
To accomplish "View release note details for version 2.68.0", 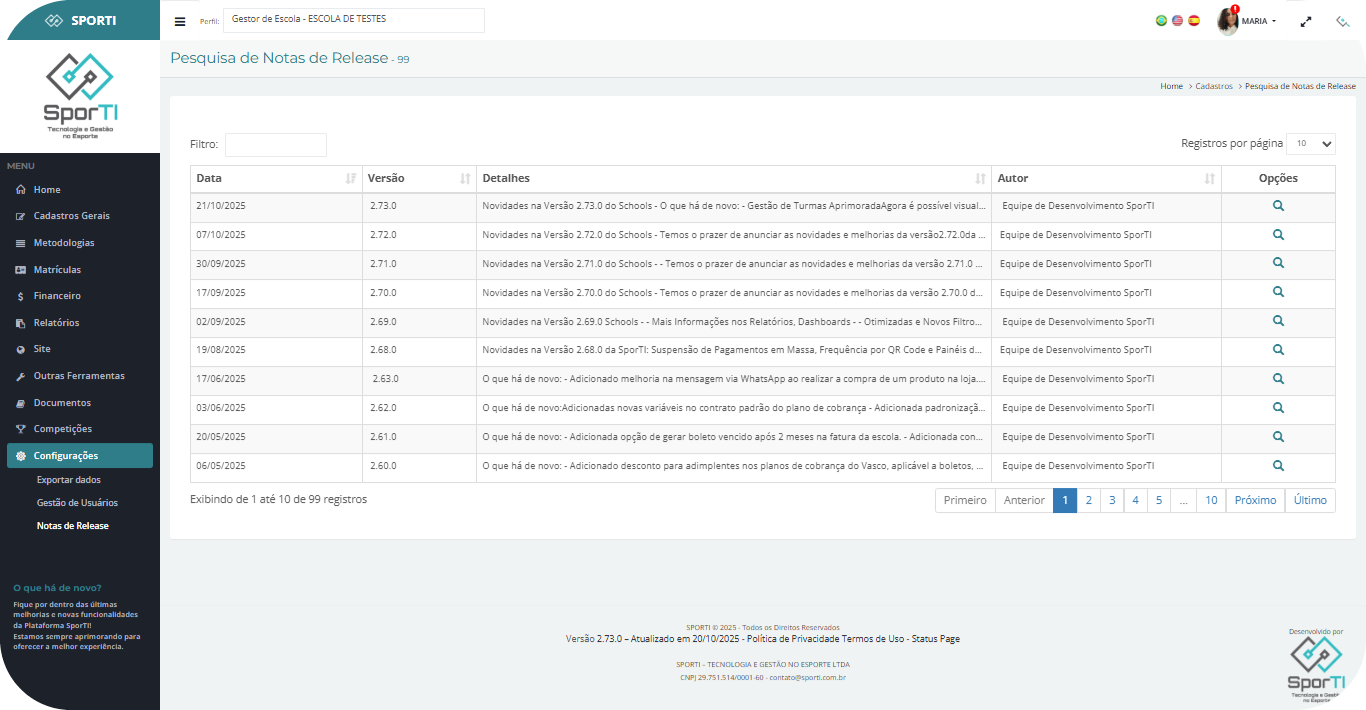I will 1278,350.
